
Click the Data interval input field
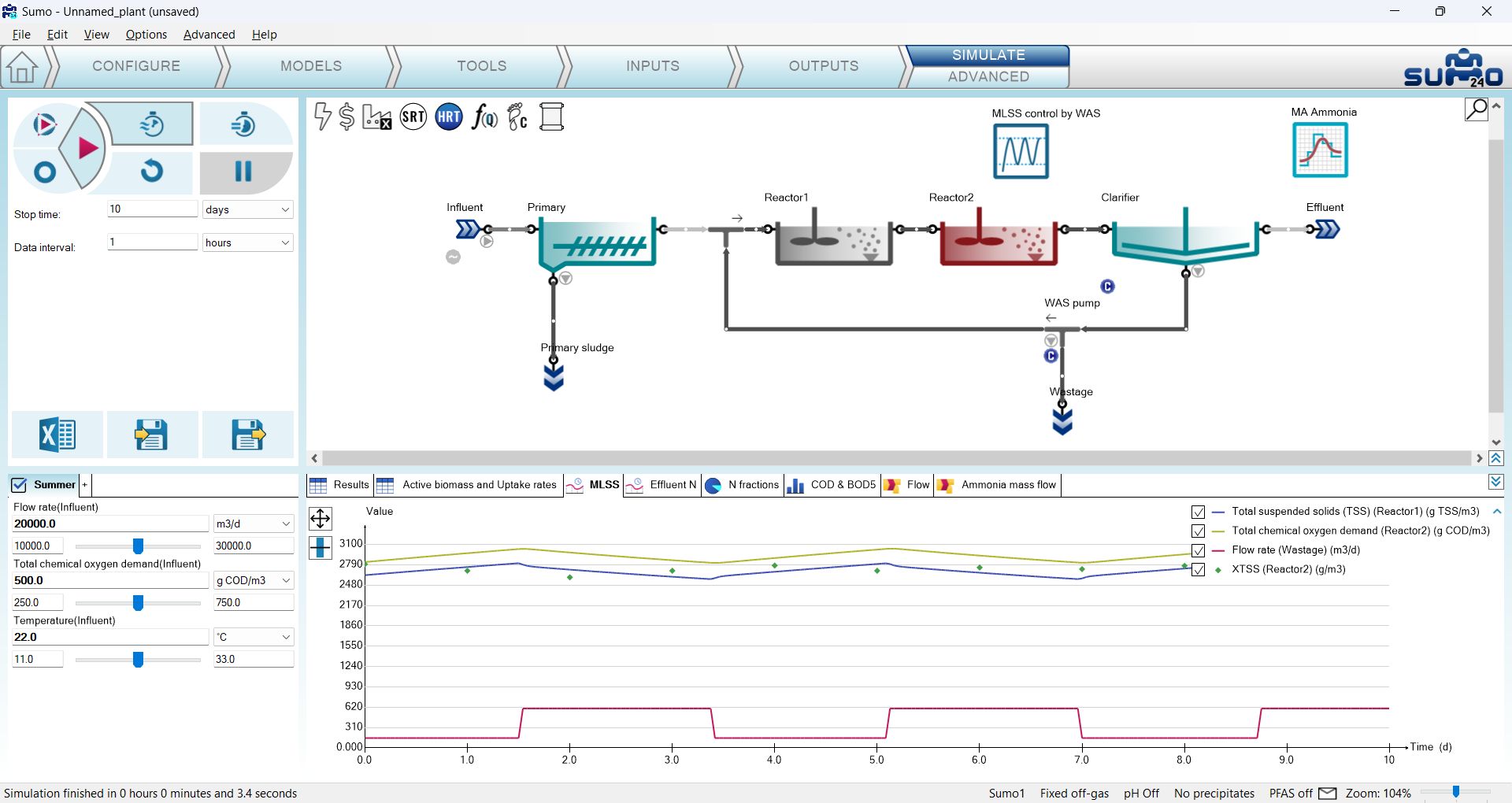coord(152,242)
